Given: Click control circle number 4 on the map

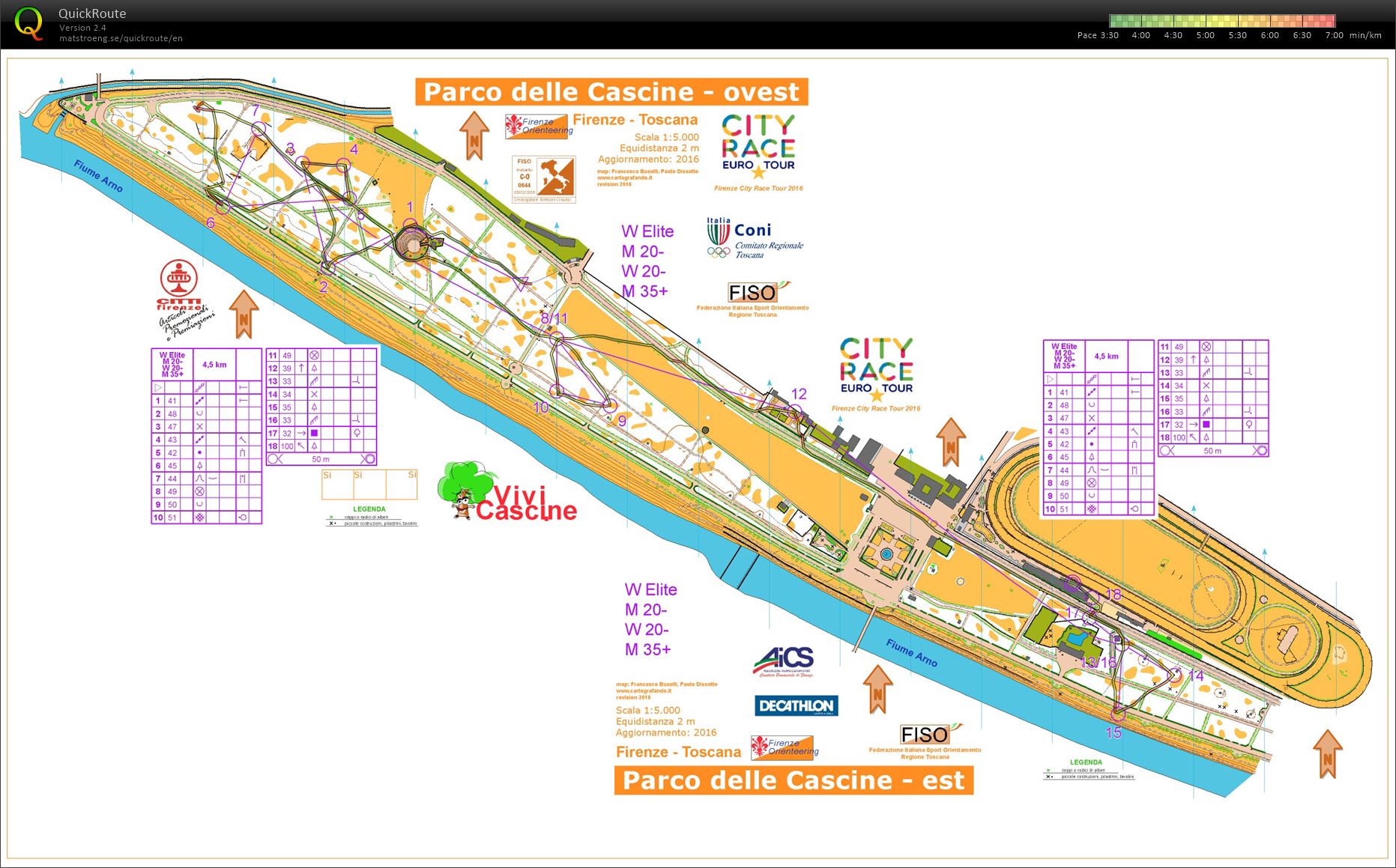Looking at the screenshot, I should pyautogui.click(x=343, y=166).
